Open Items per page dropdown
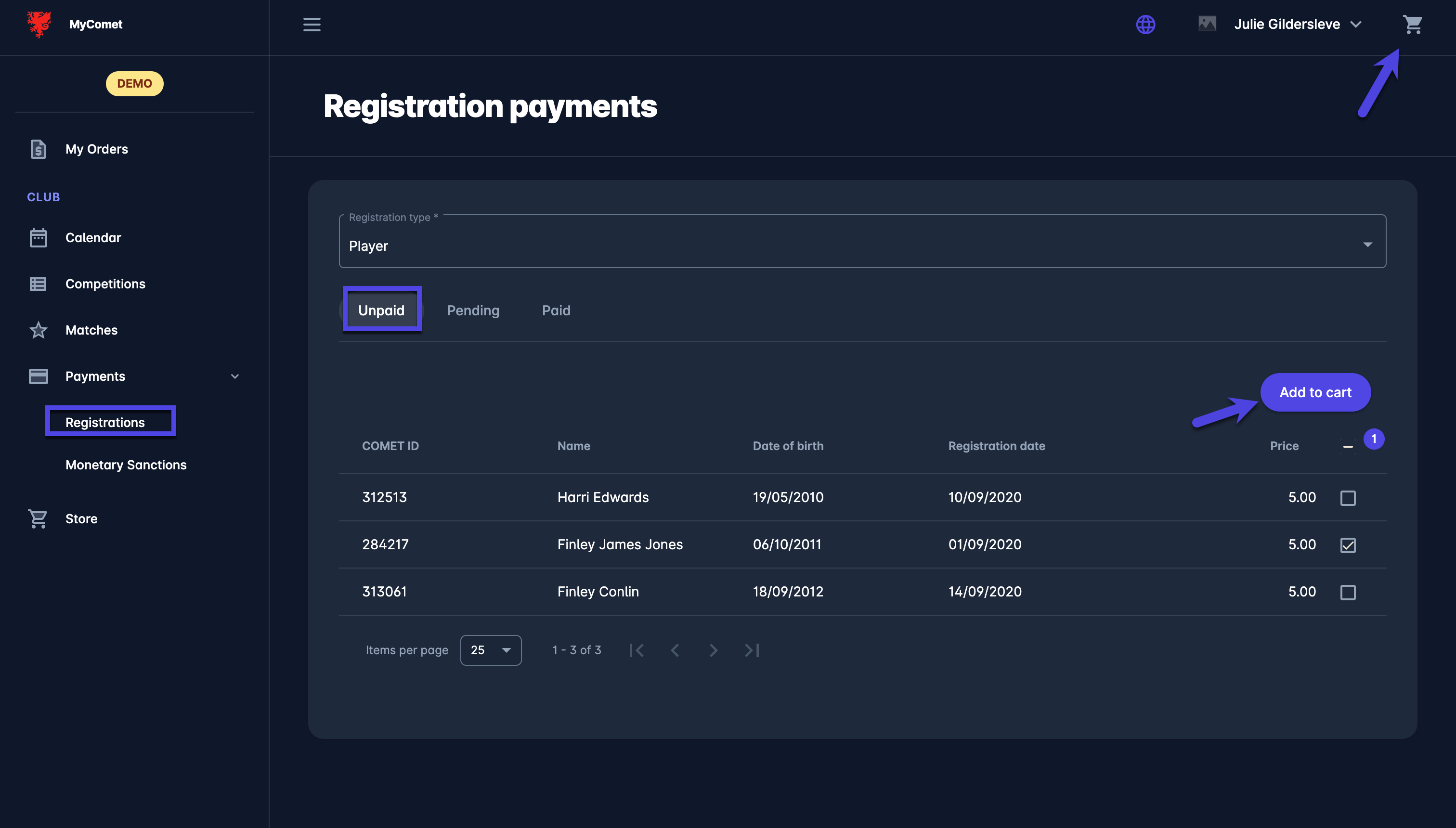This screenshot has width=1456, height=828. coord(490,650)
